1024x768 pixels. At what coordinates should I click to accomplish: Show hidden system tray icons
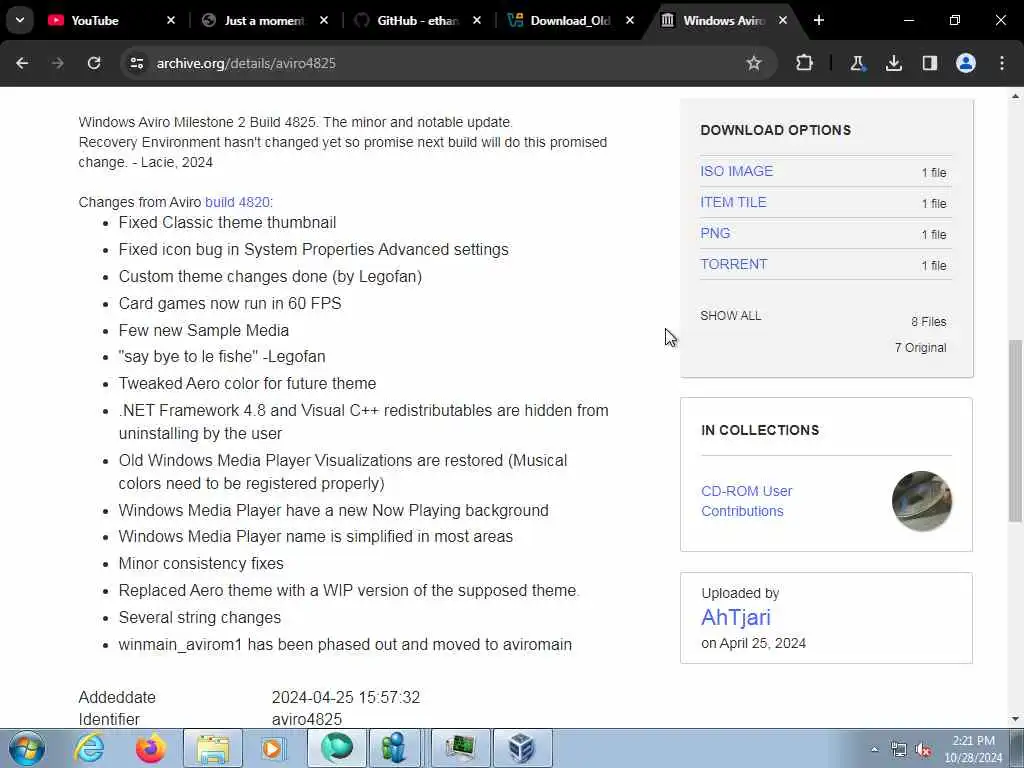click(874, 749)
